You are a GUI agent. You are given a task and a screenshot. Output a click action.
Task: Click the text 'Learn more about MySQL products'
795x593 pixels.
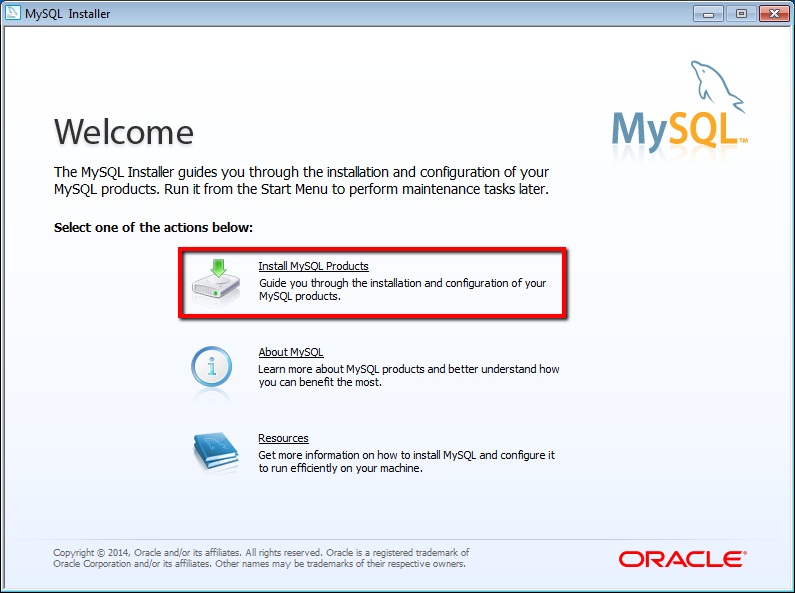click(341, 369)
